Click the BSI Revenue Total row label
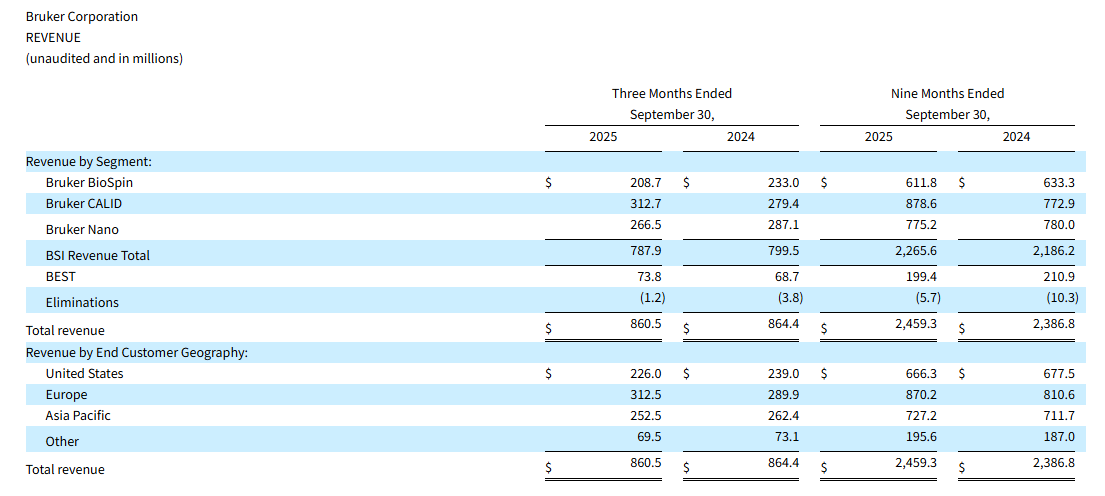 [97, 255]
